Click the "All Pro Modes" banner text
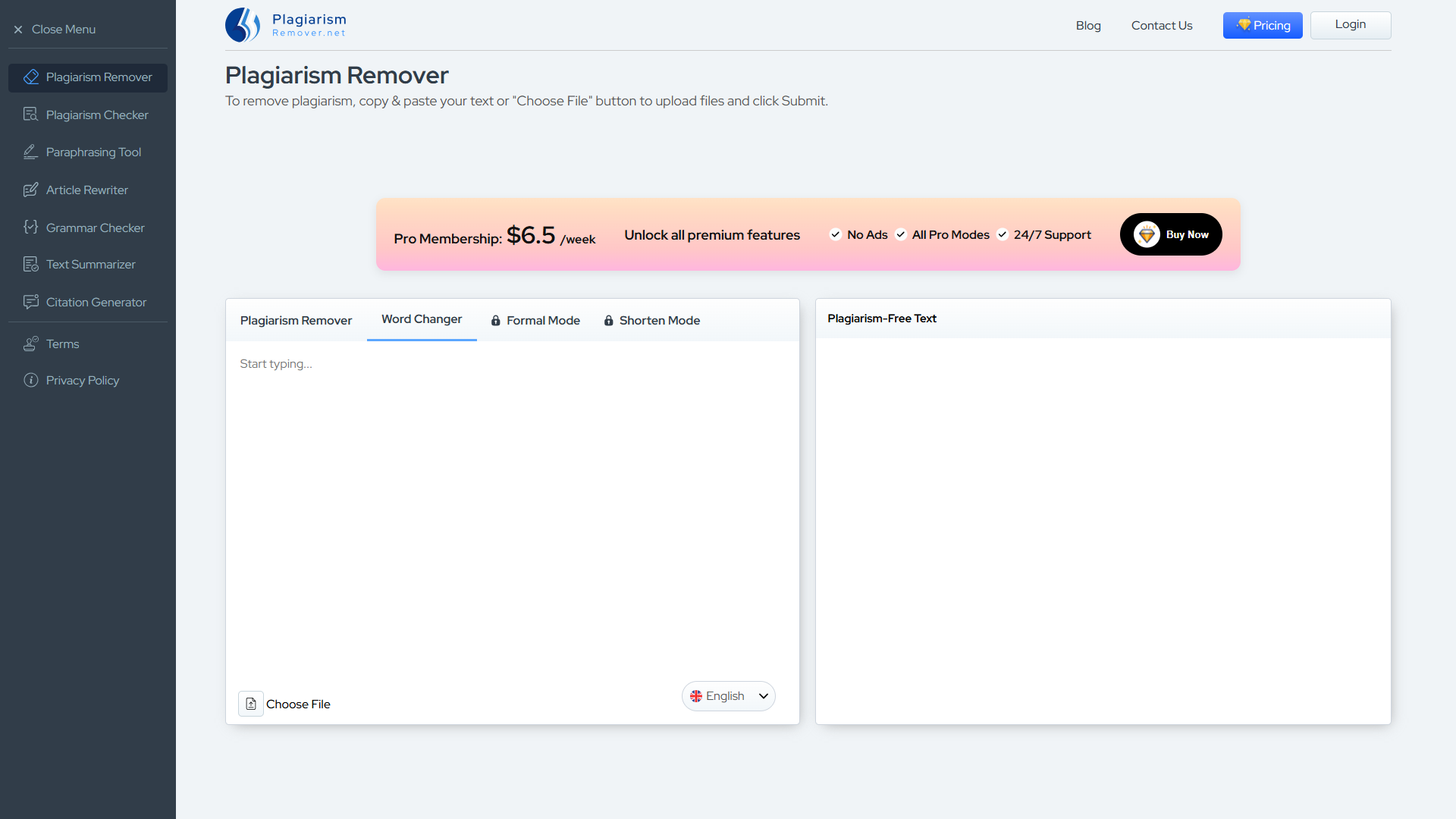Image resolution: width=1456 pixels, height=819 pixels. 950,235
